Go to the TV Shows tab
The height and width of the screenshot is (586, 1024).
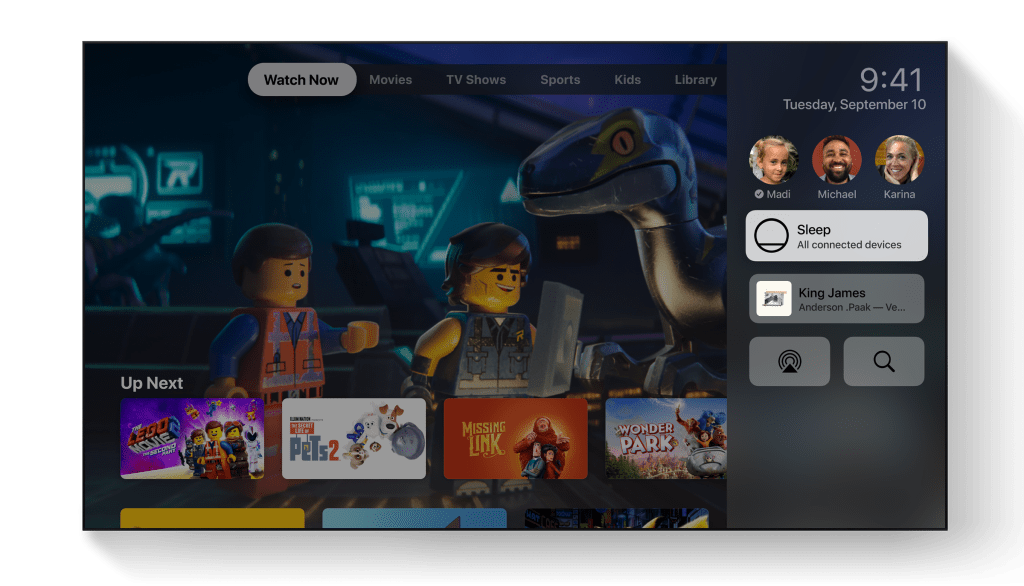pyautogui.click(x=476, y=80)
